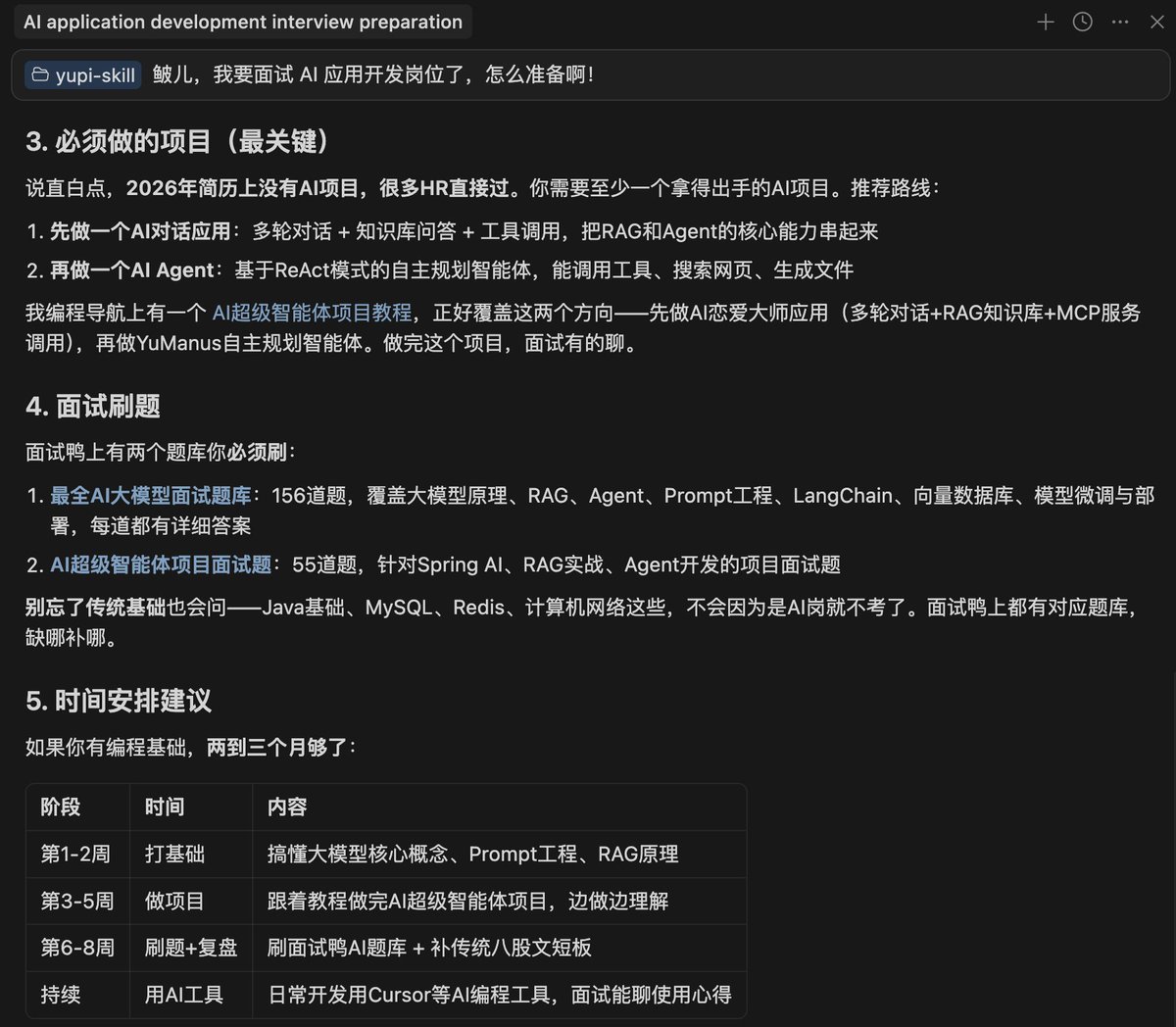
Task: Click the folder icon in yupi-skill chip
Action: click(40, 74)
